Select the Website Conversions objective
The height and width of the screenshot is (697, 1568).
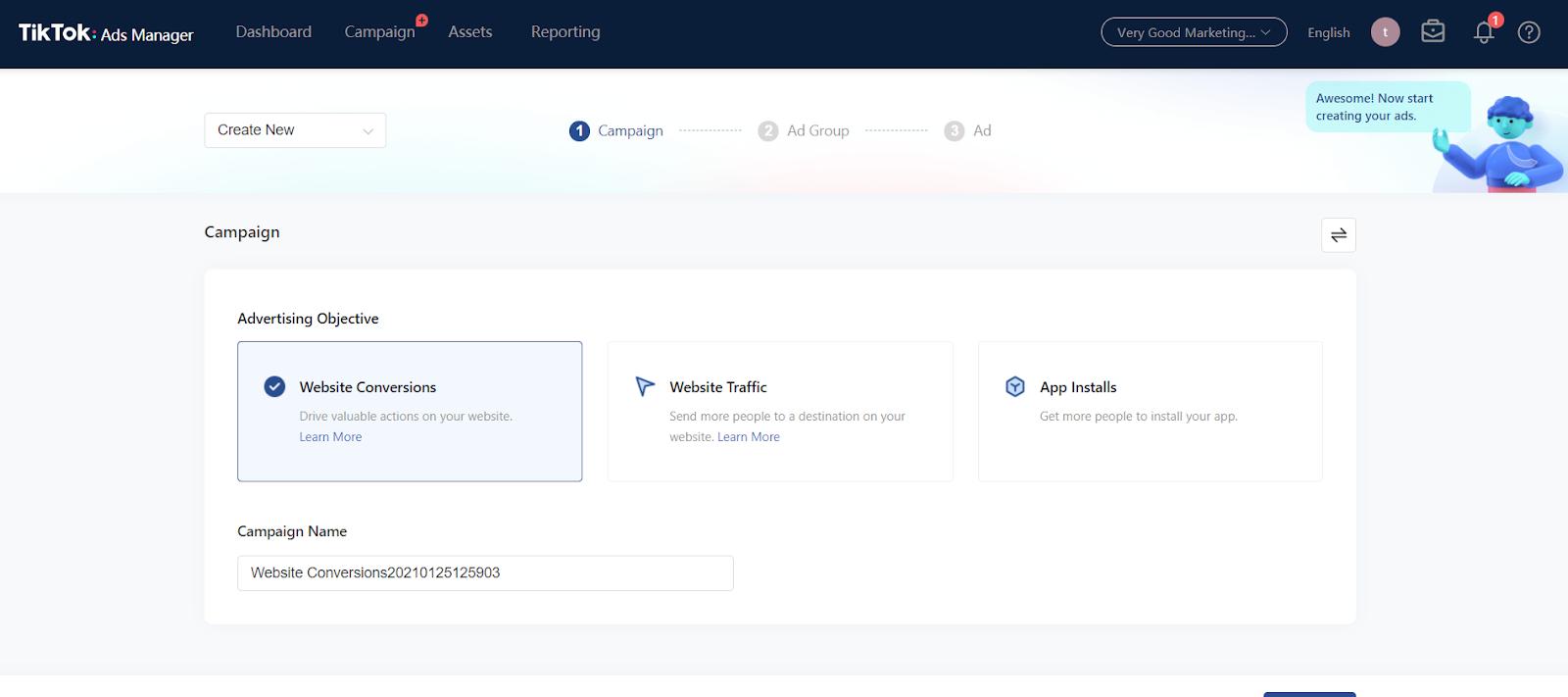(x=410, y=411)
